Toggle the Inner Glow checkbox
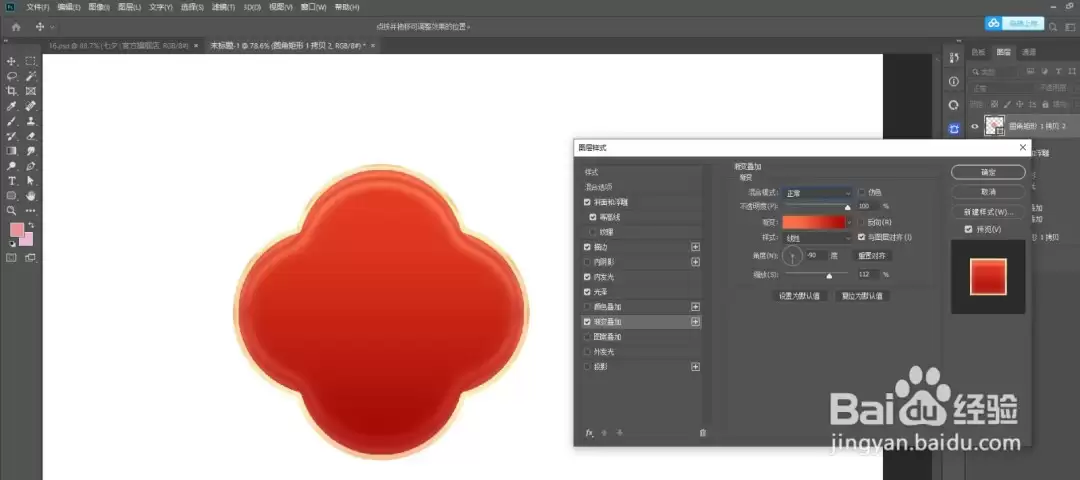Screen dimensions: 1080x480 (587, 277)
